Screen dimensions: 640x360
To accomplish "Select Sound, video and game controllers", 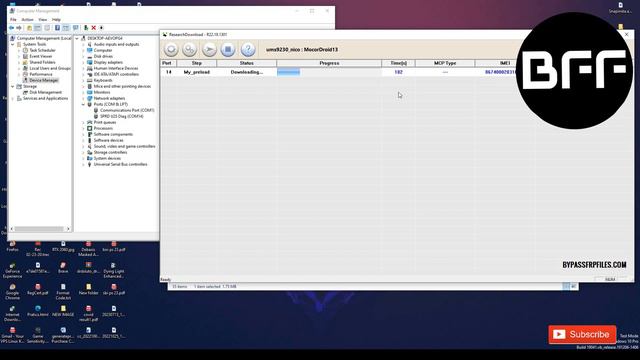I will click(x=124, y=146).
